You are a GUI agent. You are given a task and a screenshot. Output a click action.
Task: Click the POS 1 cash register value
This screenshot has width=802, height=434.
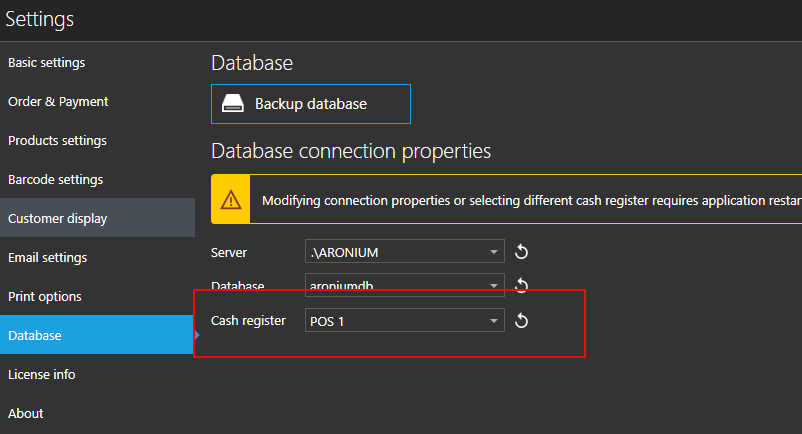[x=395, y=321]
